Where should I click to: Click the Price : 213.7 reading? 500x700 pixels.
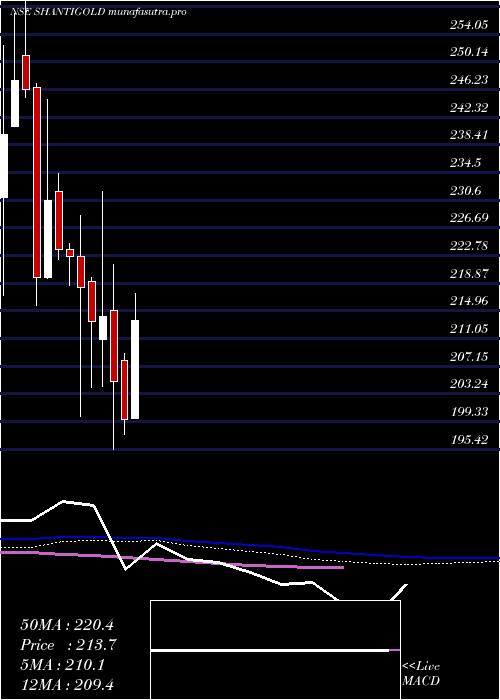(69, 645)
